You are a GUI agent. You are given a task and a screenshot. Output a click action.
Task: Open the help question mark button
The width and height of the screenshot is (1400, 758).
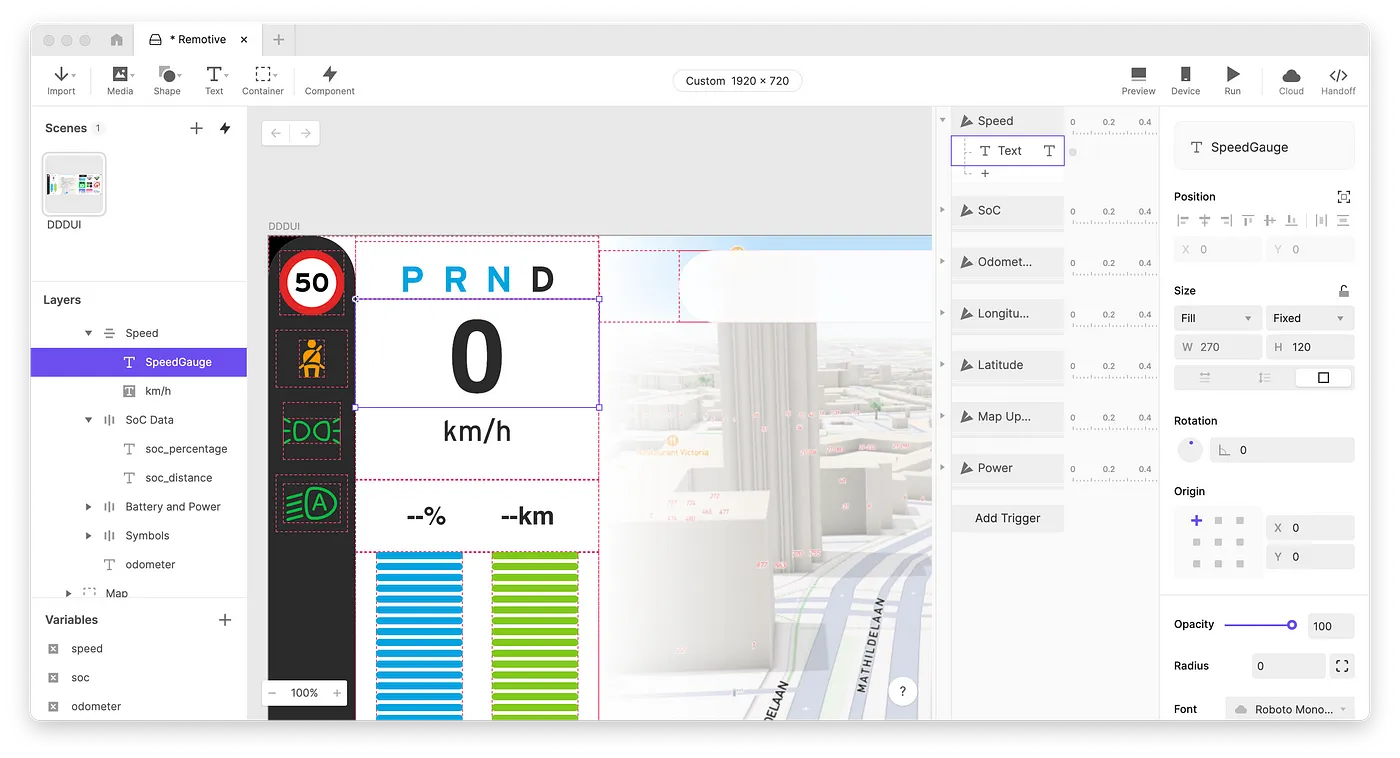[x=903, y=691]
